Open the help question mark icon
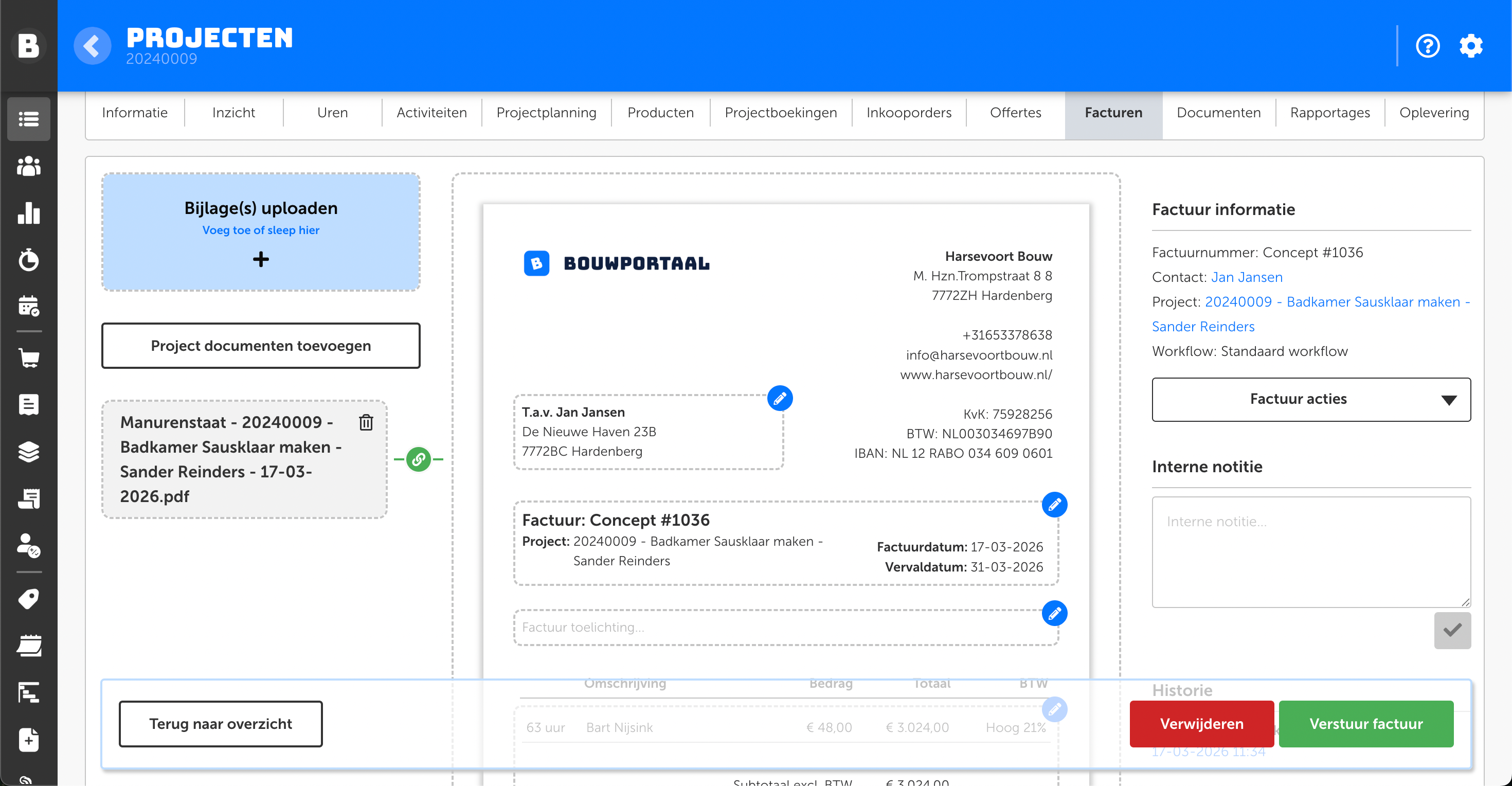 1428,46
